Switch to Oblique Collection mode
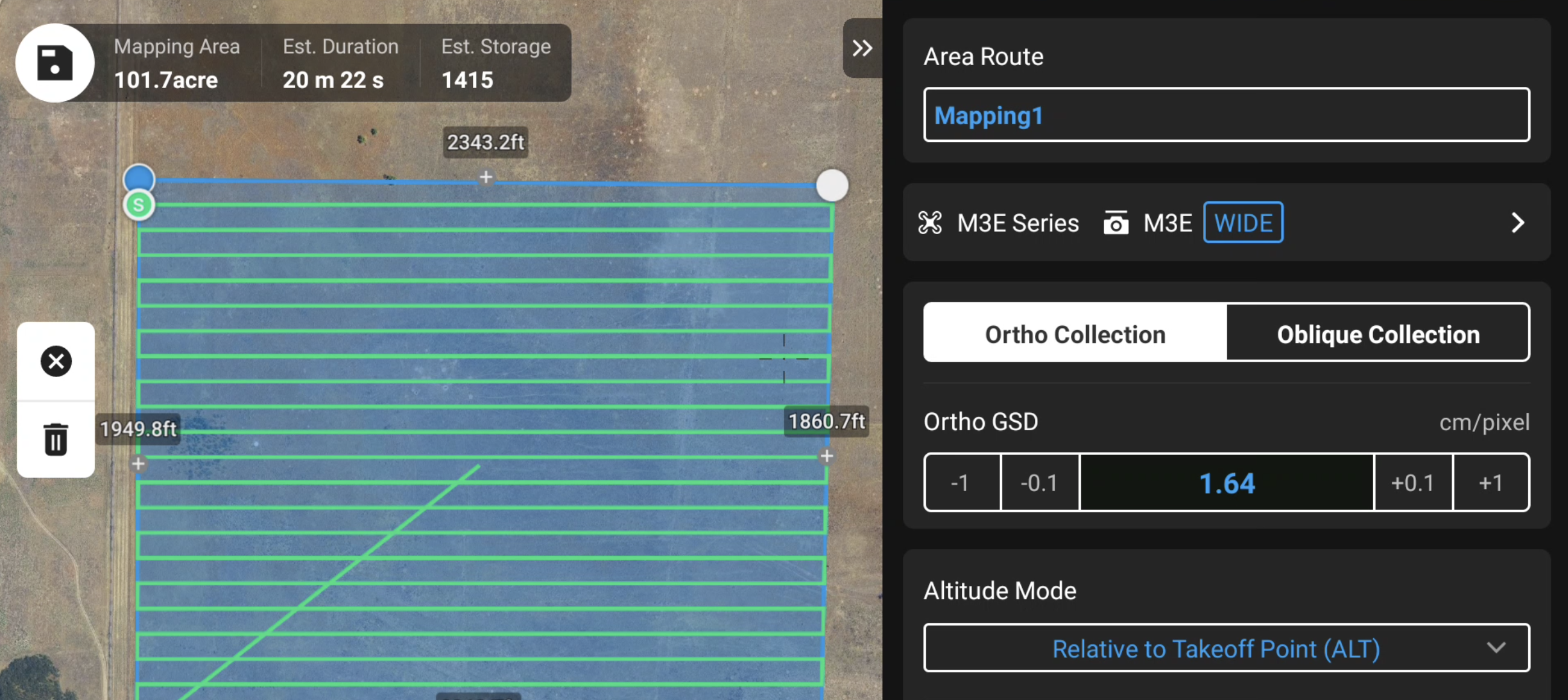Screen dimensions: 1568x700 [1377, 334]
